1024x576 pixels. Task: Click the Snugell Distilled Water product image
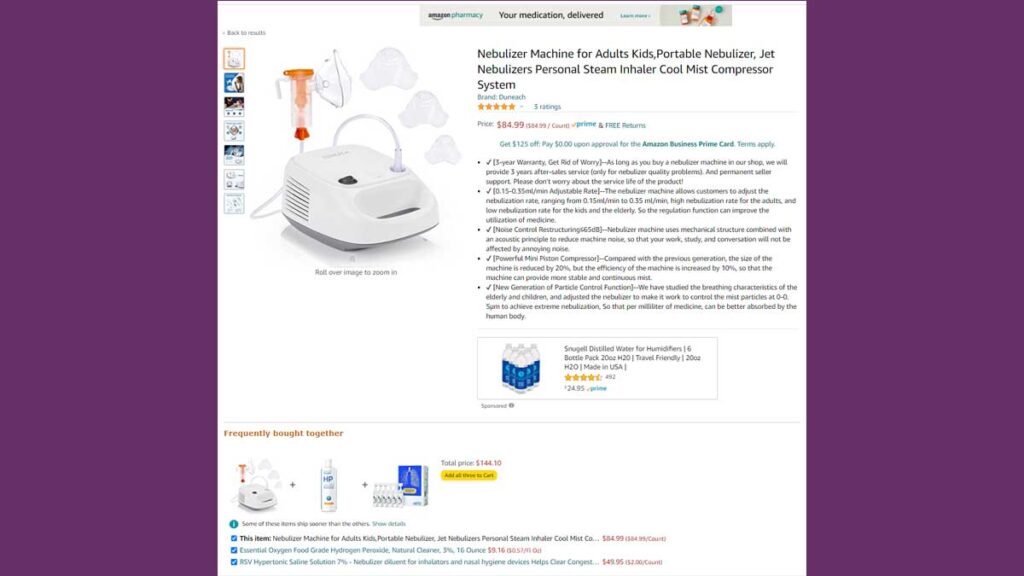coord(520,368)
